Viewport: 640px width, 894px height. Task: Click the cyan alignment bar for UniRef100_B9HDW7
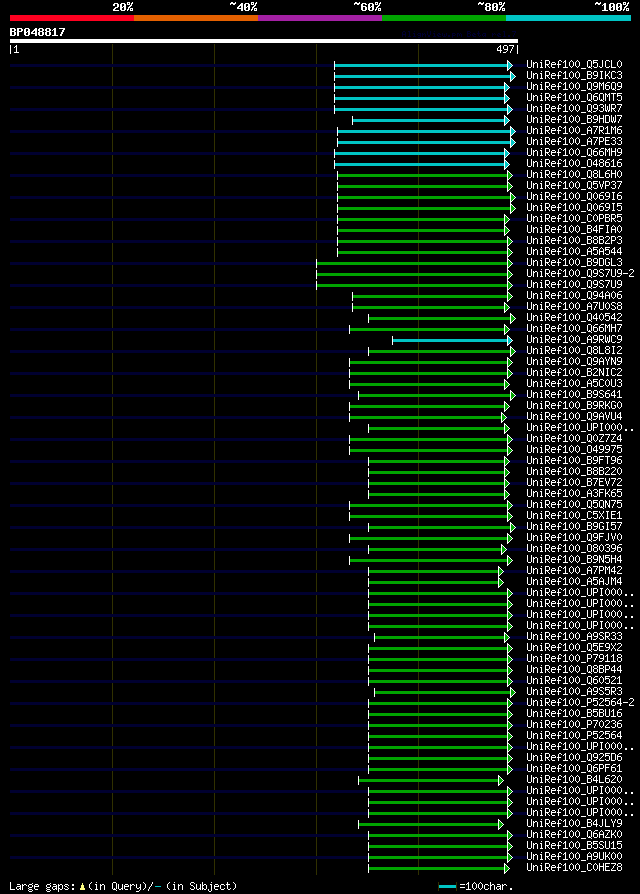[431, 121]
